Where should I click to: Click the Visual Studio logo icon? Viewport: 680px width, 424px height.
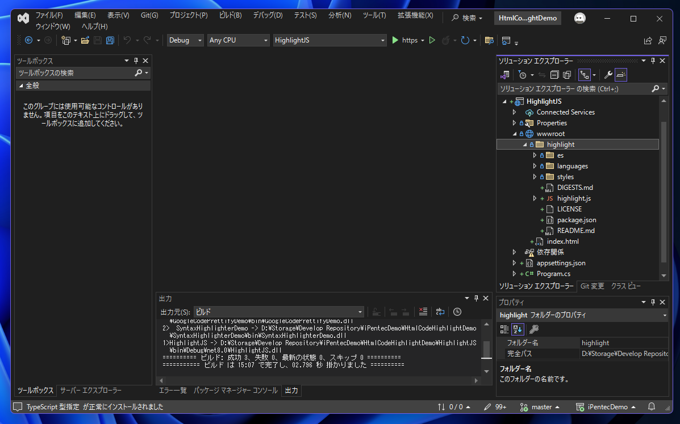coord(23,18)
